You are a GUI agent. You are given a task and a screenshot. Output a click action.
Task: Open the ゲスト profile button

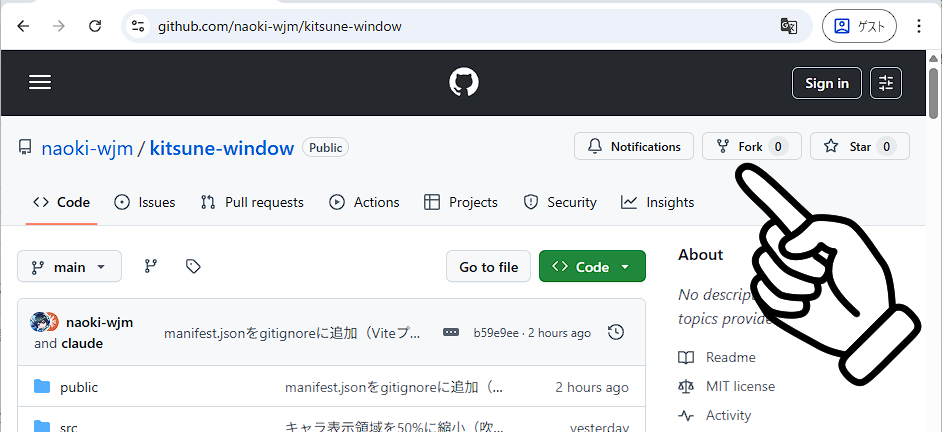pos(859,26)
